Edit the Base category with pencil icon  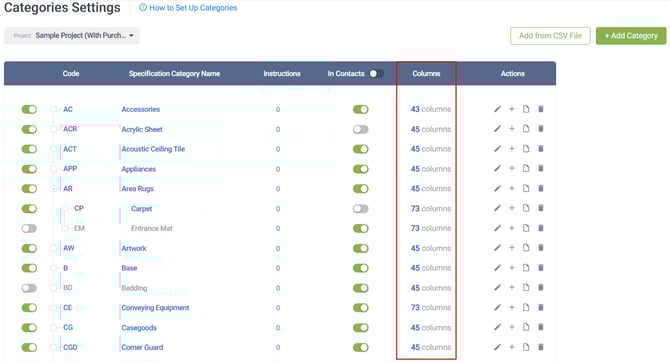[497, 268]
